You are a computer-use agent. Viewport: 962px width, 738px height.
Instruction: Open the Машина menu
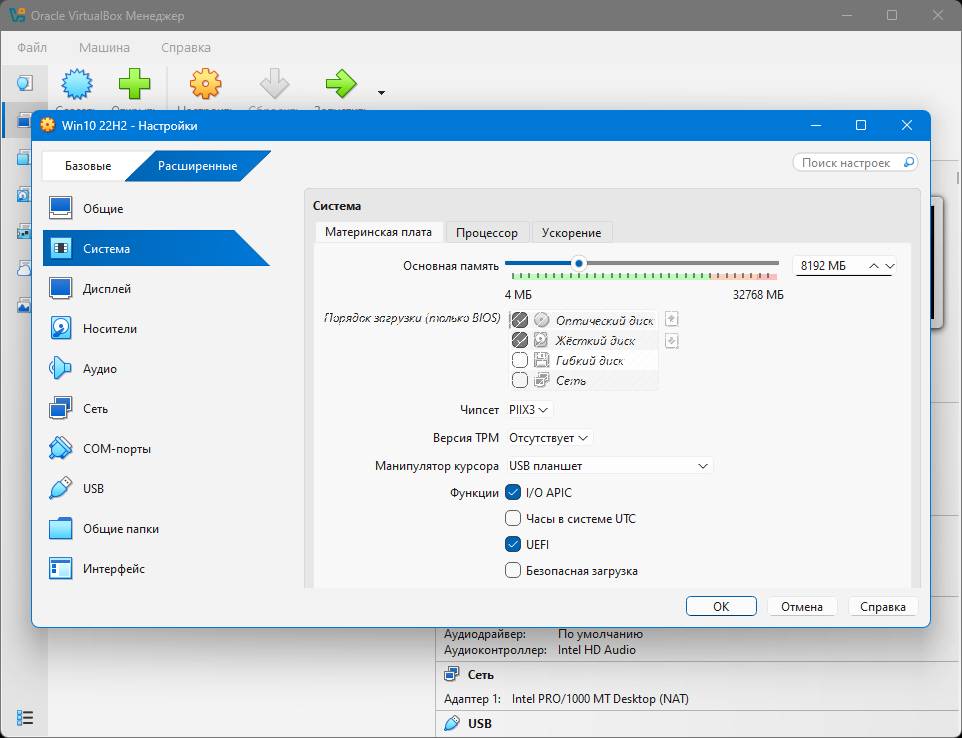pos(104,47)
